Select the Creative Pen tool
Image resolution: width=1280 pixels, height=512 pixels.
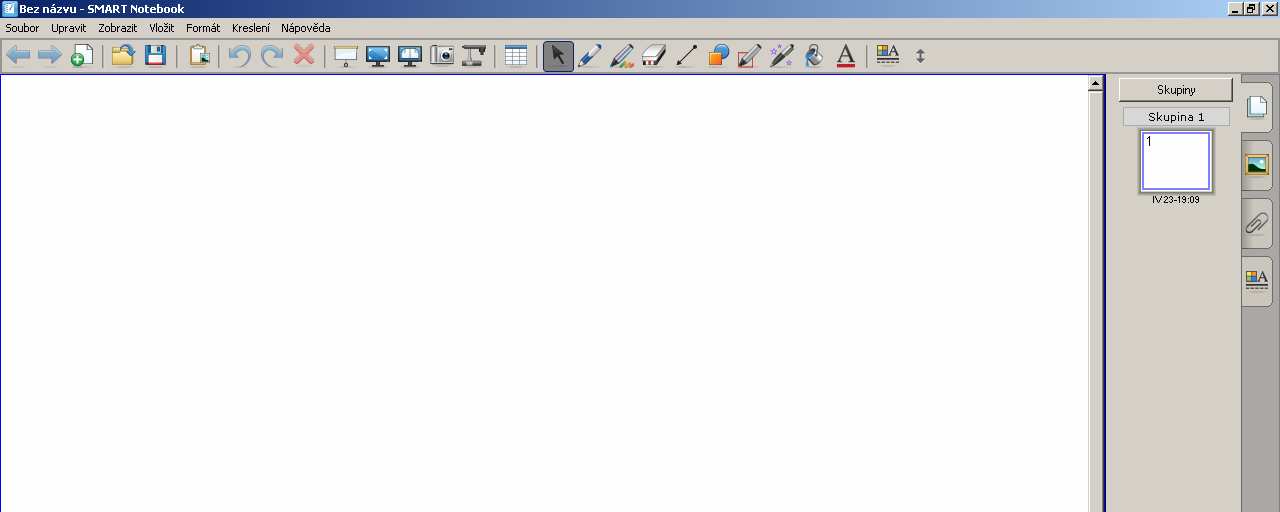pos(622,56)
